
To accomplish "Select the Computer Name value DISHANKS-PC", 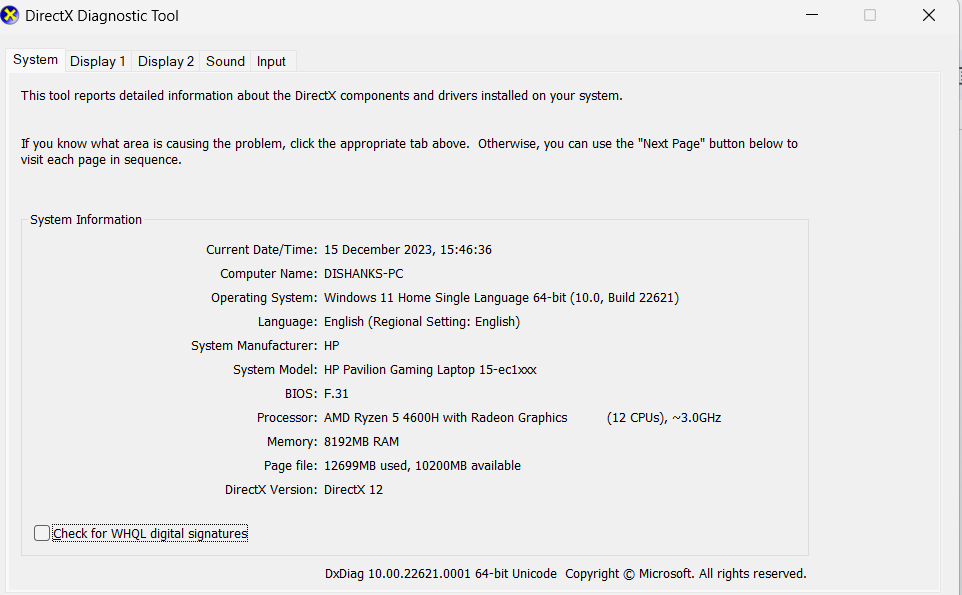I will [x=363, y=273].
